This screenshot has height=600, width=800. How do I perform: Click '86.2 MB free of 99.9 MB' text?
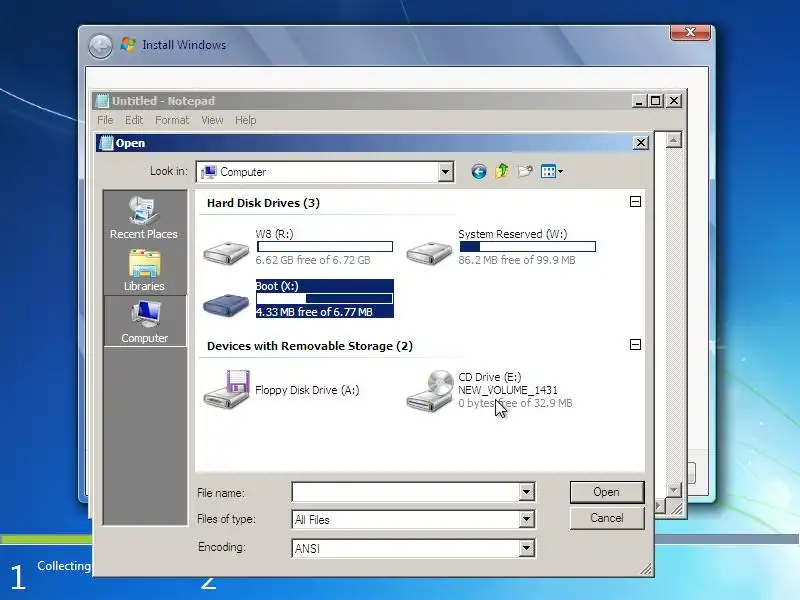[x=517, y=260]
